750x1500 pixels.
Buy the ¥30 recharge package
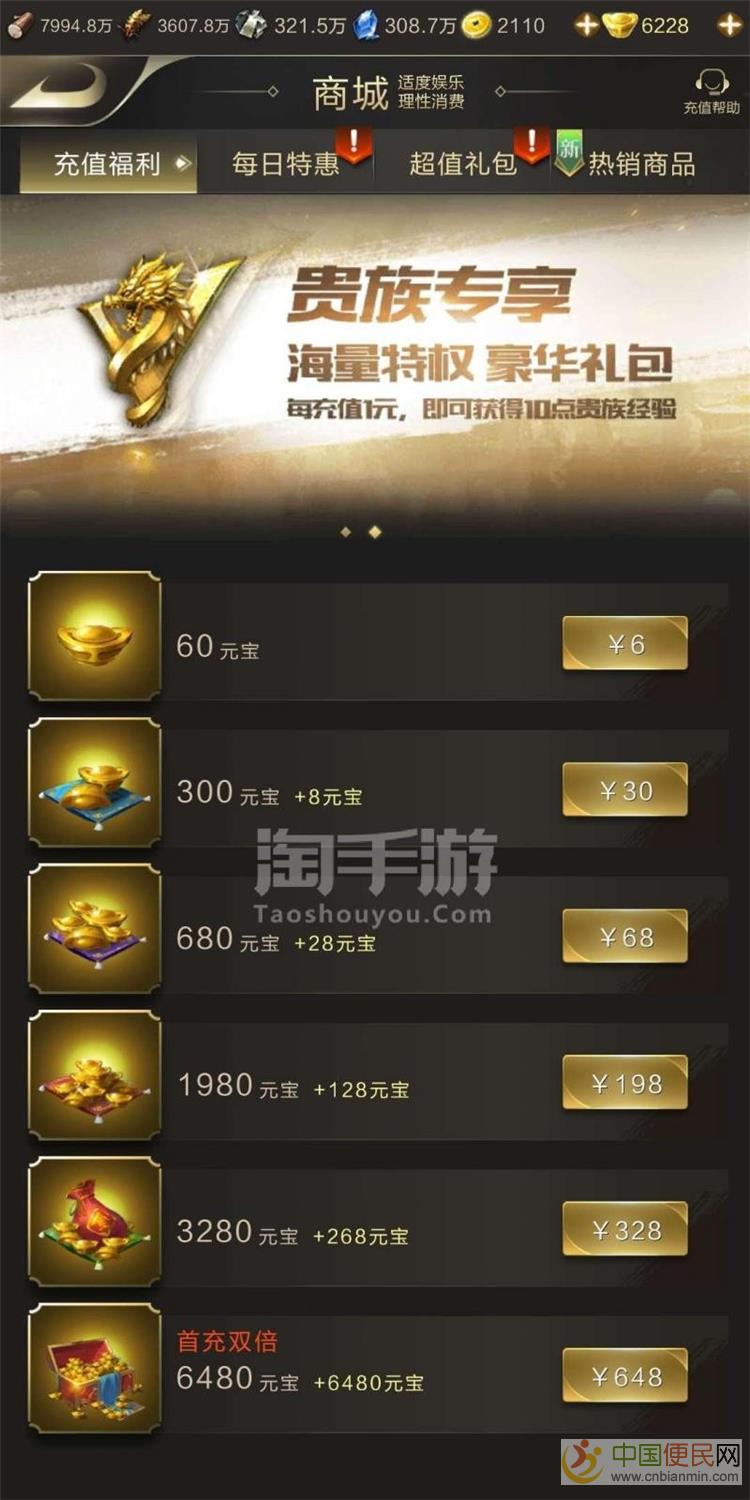point(625,790)
